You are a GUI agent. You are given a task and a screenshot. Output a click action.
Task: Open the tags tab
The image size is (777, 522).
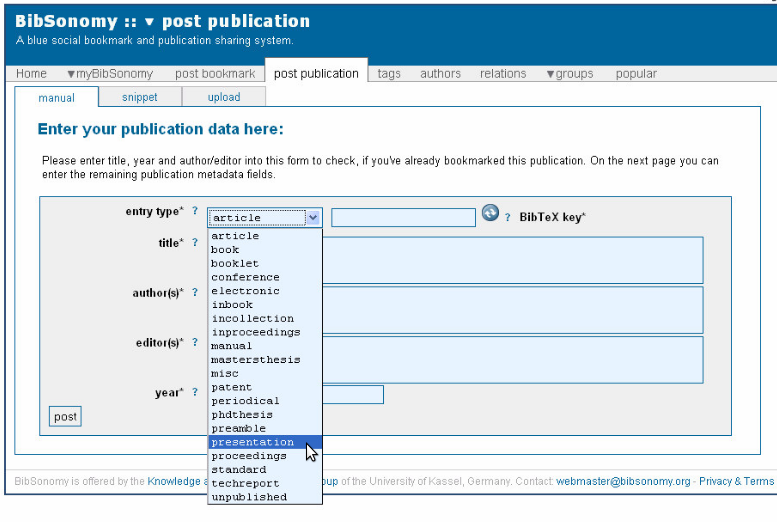coord(389,73)
